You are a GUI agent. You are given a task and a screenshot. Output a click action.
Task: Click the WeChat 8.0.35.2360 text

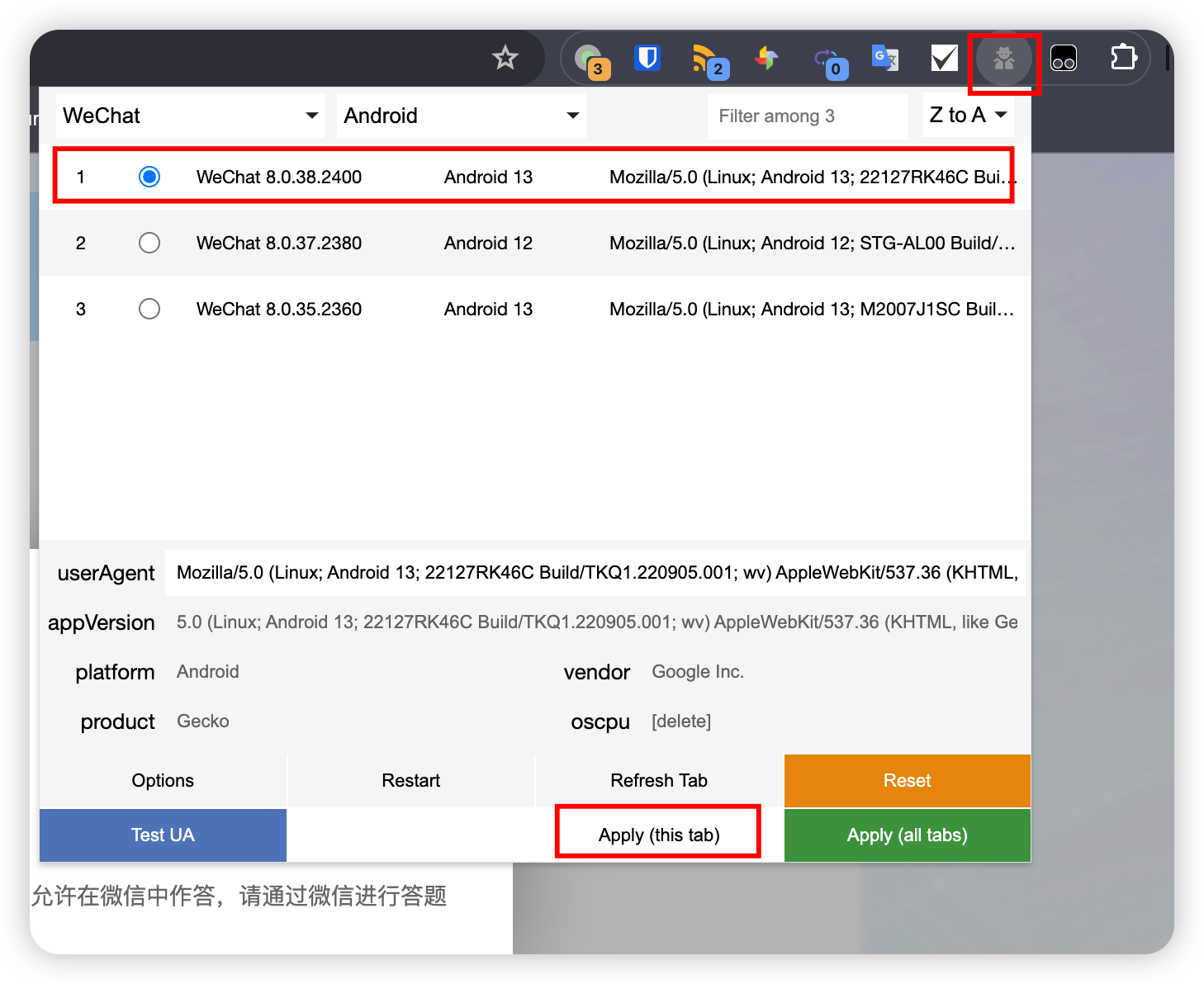(x=279, y=309)
